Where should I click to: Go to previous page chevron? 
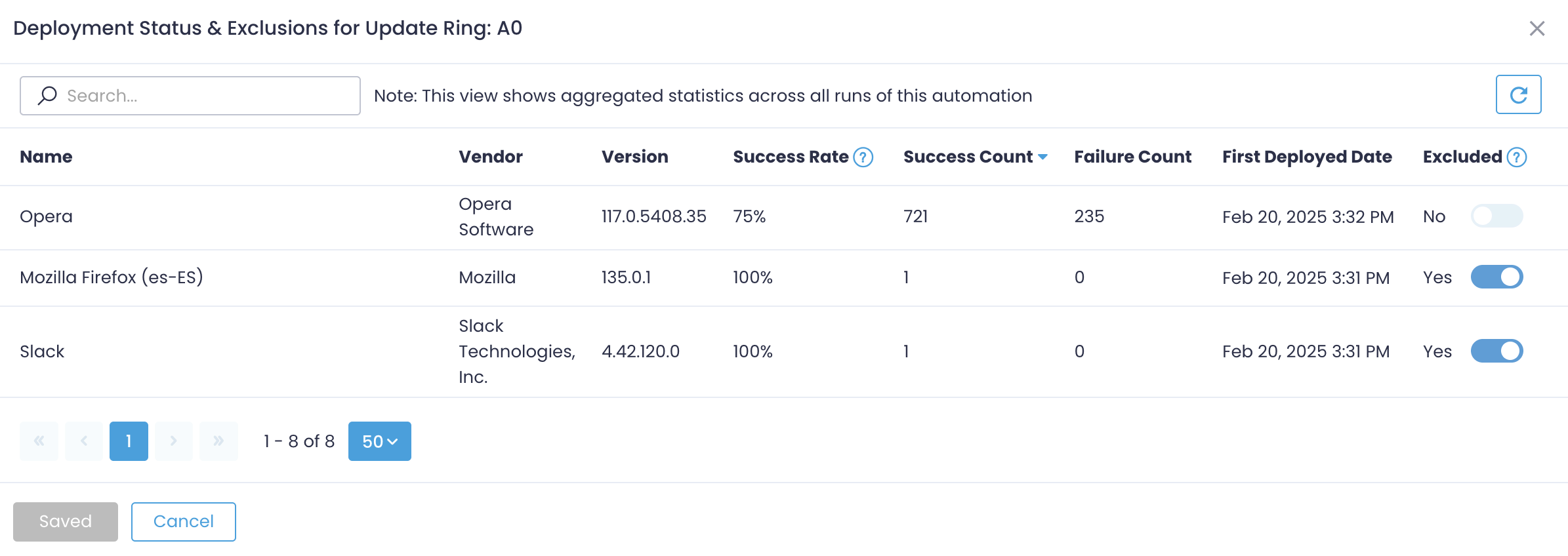point(84,441)
